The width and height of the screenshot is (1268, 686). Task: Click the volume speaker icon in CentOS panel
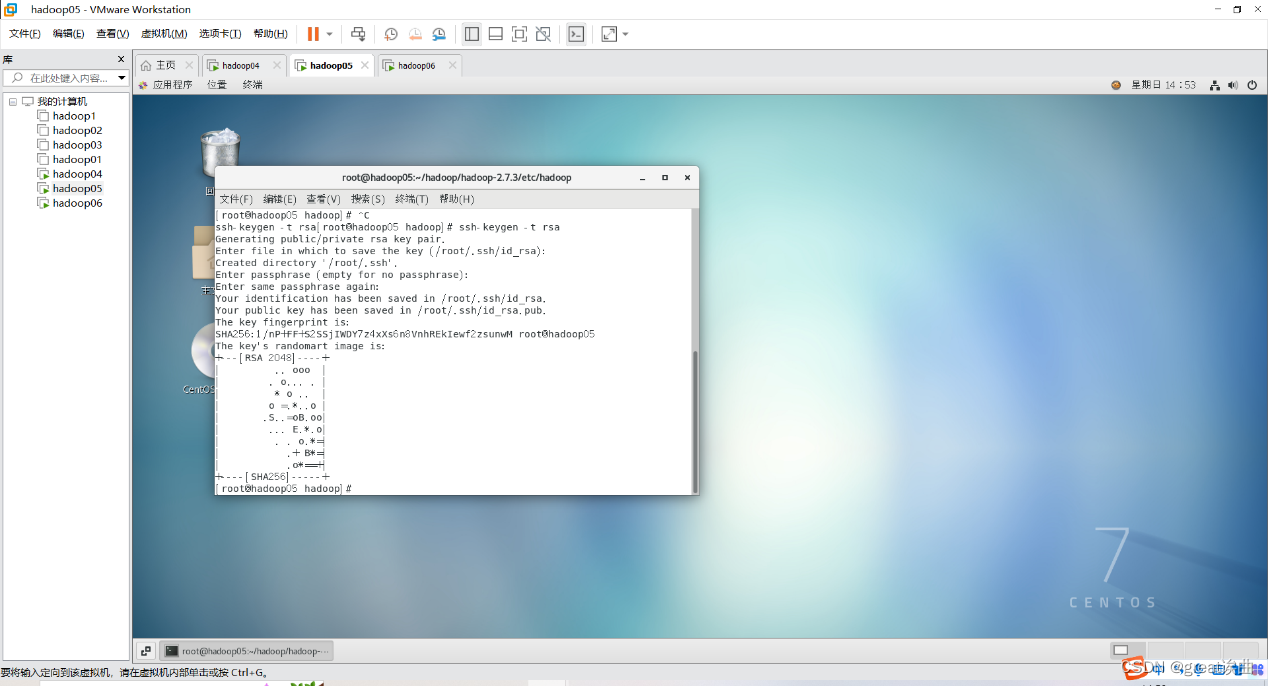(x=1233, y=85)
